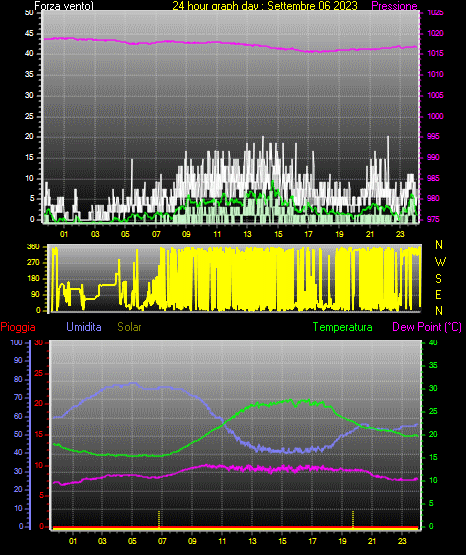Select the 'Solar' legend label
This screenshot has height=555, width=466.
click(129, 327)
